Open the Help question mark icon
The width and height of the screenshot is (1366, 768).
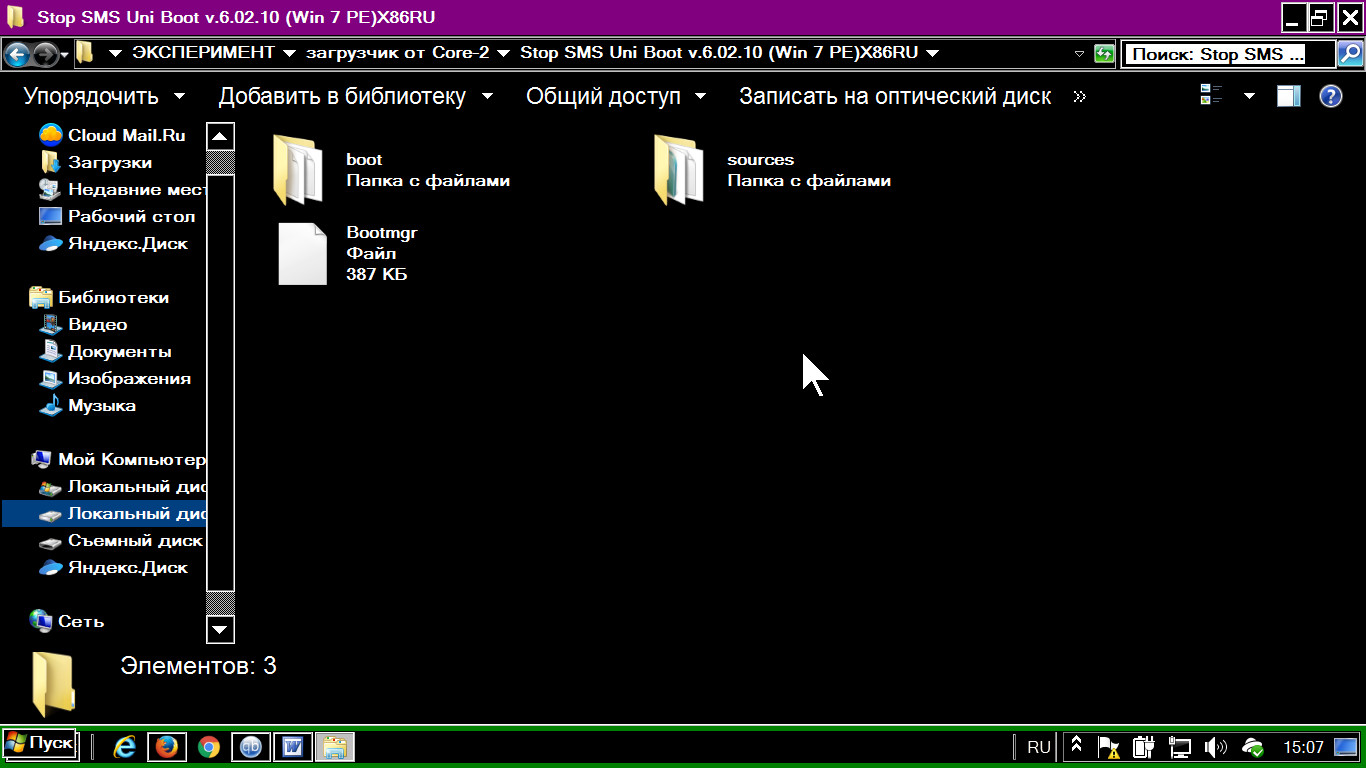click(1331, 96)
